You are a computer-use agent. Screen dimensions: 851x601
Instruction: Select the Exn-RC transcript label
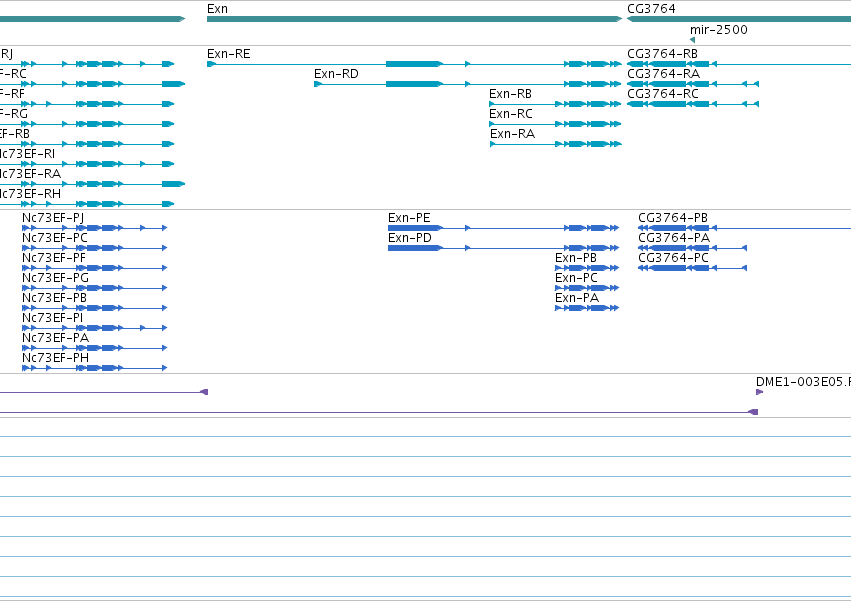tap(511, 114)
